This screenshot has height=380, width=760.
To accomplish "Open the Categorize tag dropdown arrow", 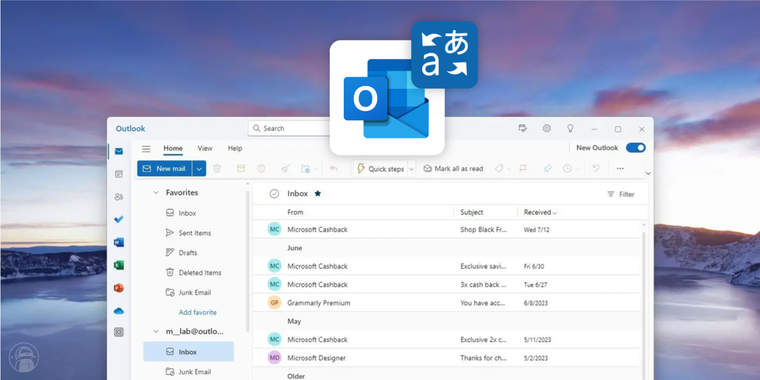I will [x=508, y=169].
